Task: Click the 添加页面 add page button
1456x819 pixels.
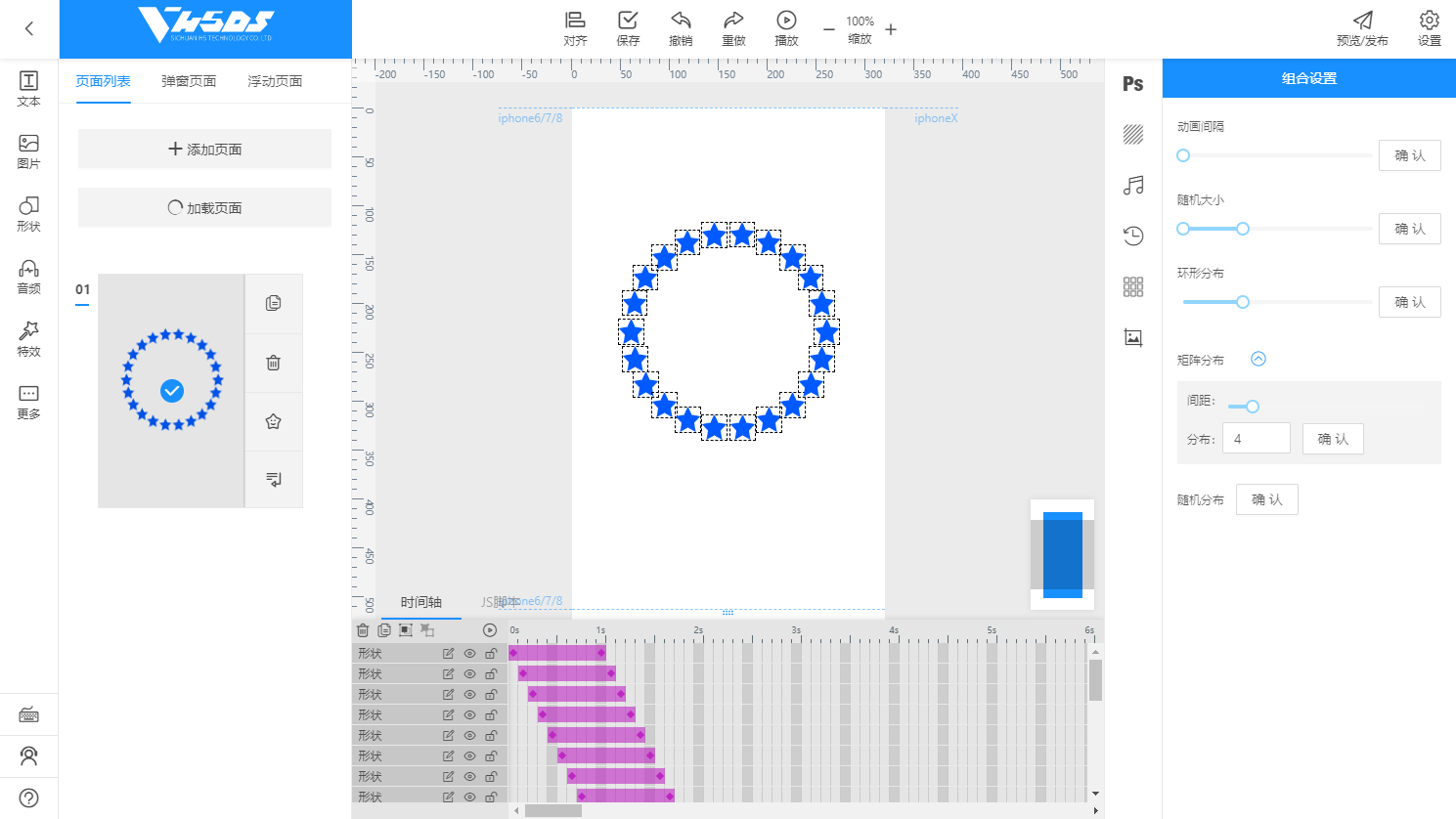Action: (x=204, y=149)
